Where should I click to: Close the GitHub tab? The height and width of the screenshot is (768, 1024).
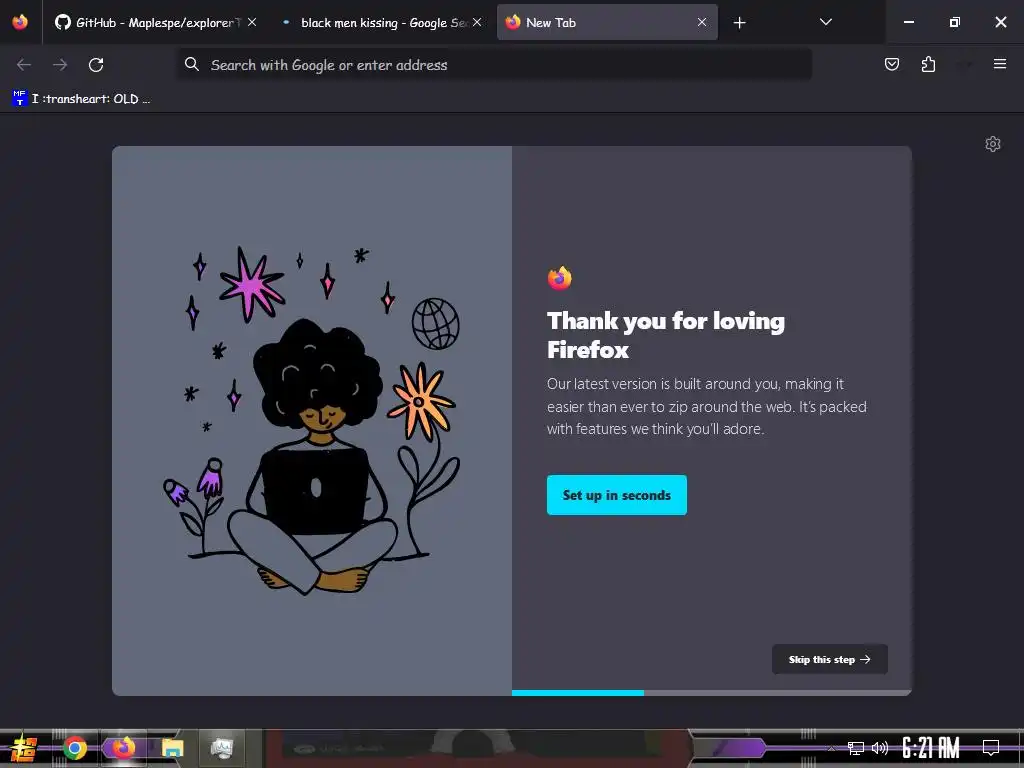pyautogui.click(x=252, y=22)
